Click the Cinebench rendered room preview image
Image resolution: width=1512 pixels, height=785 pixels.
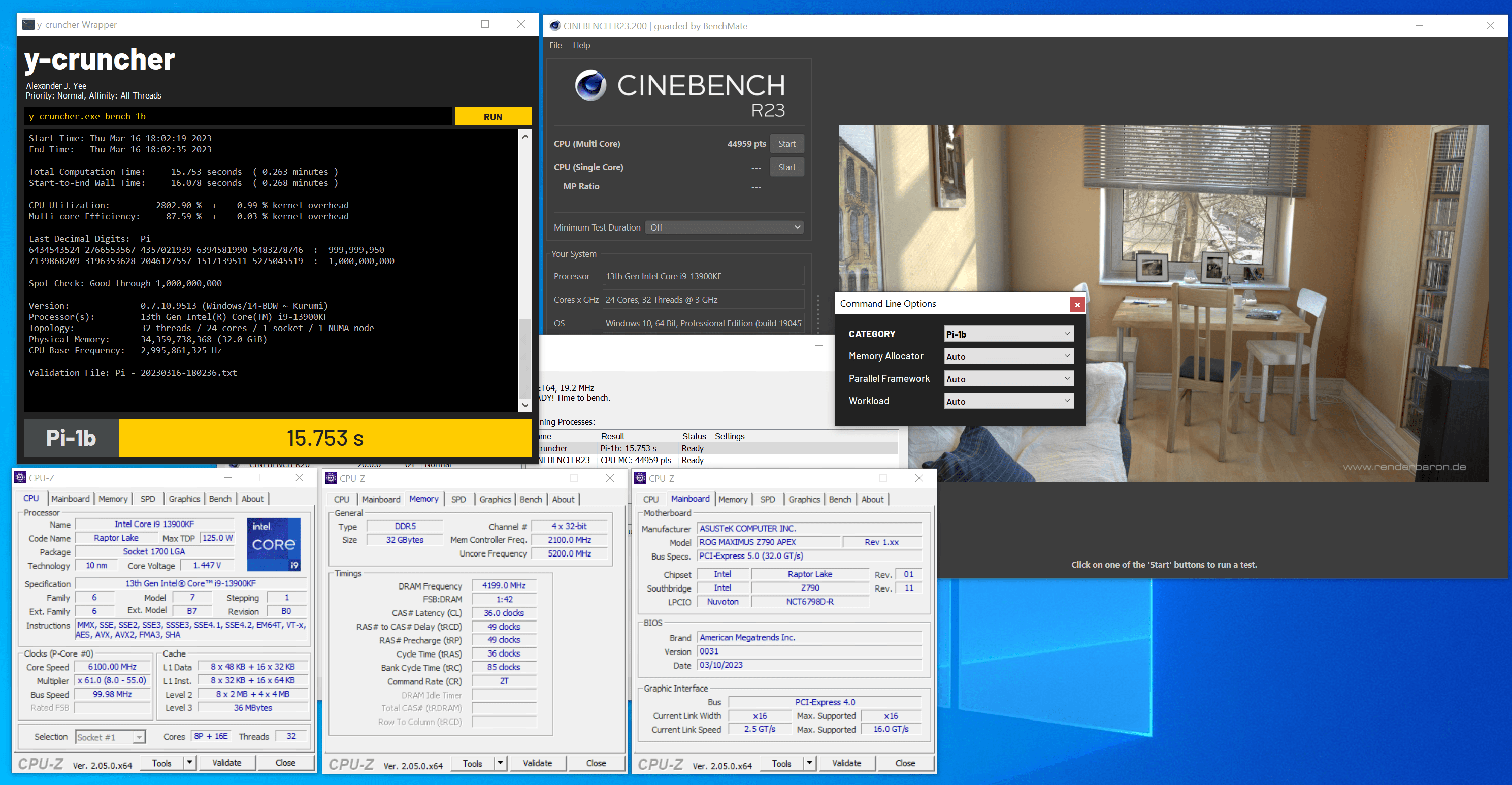1163,303
